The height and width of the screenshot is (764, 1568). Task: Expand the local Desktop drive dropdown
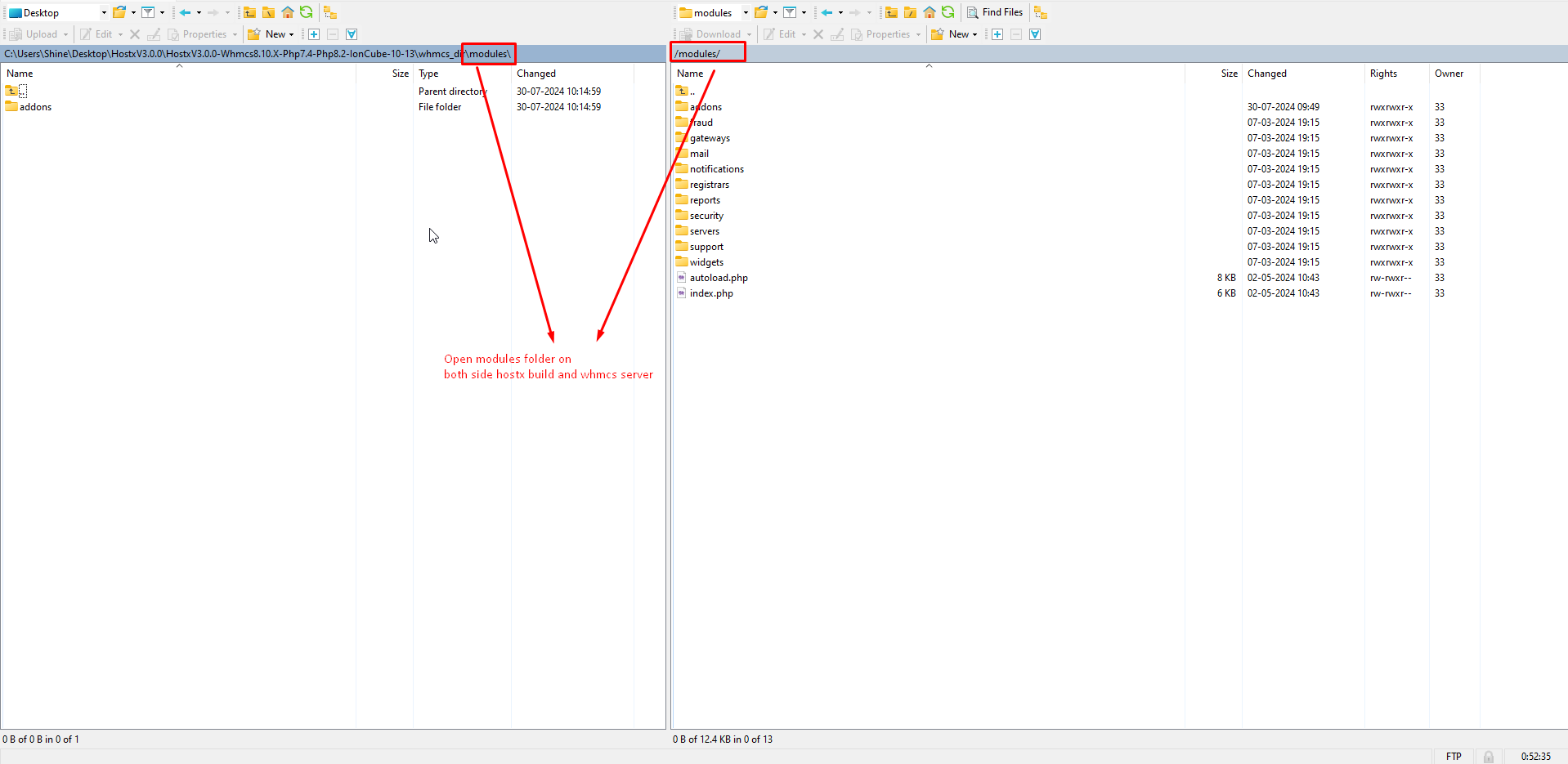[104, 13]
